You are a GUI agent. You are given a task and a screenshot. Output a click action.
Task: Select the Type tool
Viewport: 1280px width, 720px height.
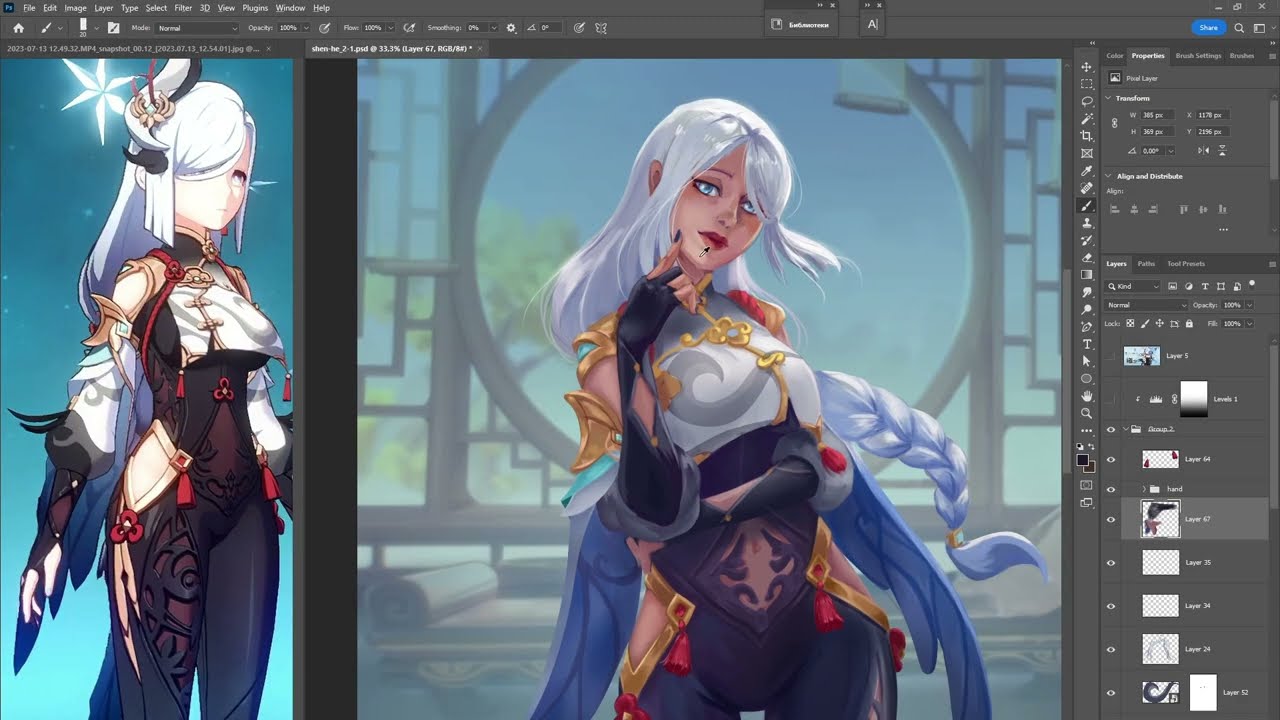1087,344
